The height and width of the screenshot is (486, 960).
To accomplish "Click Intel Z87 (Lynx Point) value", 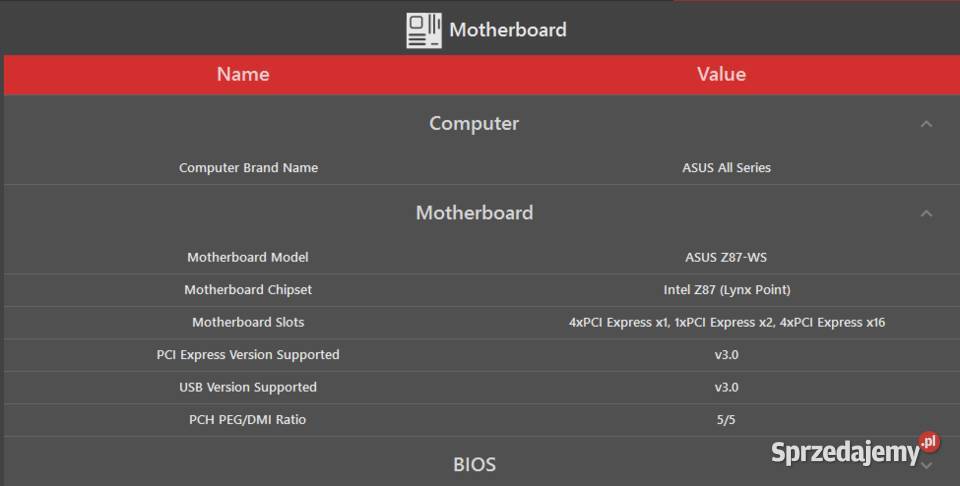I will (727, 290).
